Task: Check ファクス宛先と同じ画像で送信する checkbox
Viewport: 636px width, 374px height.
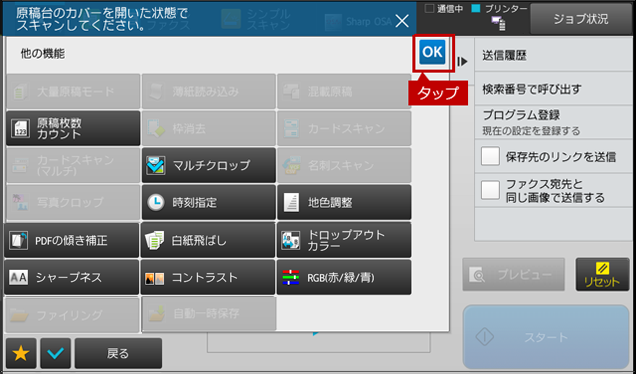Action: click(490, 190)
